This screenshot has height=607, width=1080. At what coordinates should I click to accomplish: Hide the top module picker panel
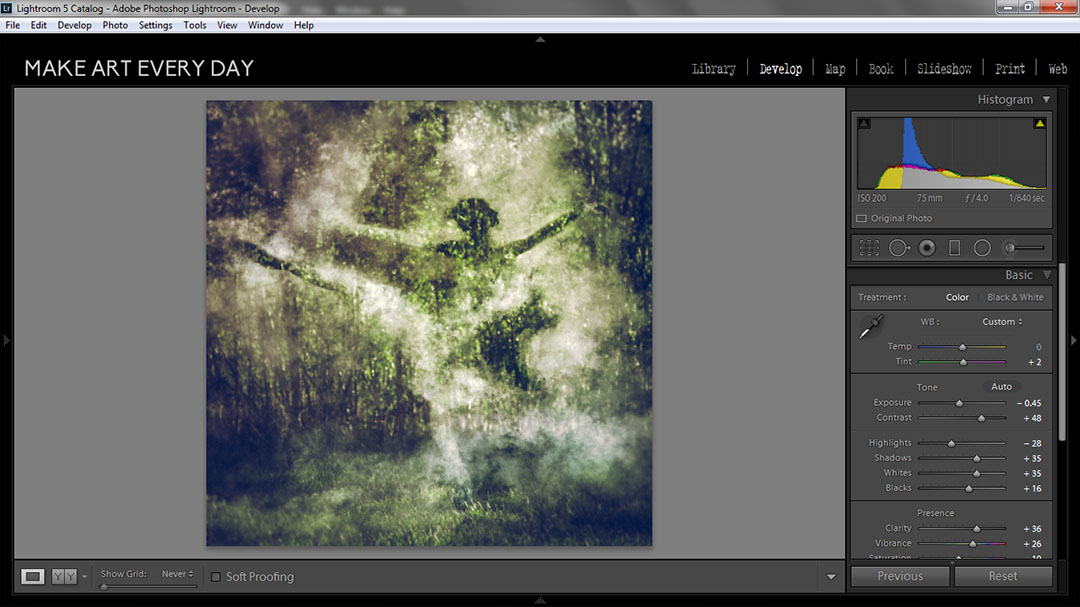pos(540,40)
